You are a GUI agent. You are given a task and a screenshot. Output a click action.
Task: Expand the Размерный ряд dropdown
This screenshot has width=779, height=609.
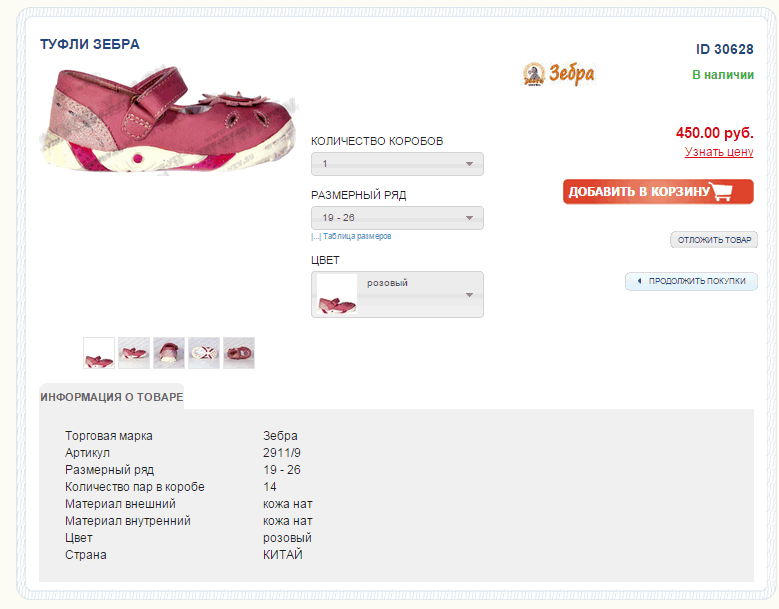coord(397,218)
